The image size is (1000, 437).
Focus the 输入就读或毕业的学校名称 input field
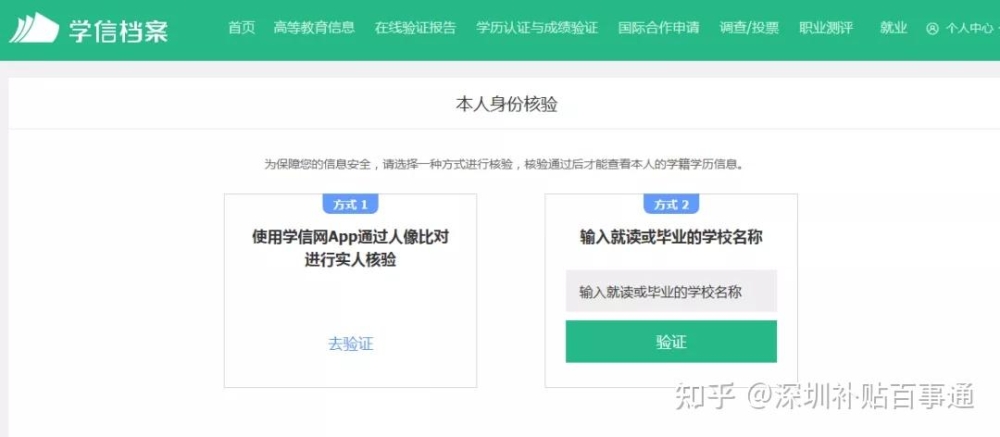coord(671,291)
